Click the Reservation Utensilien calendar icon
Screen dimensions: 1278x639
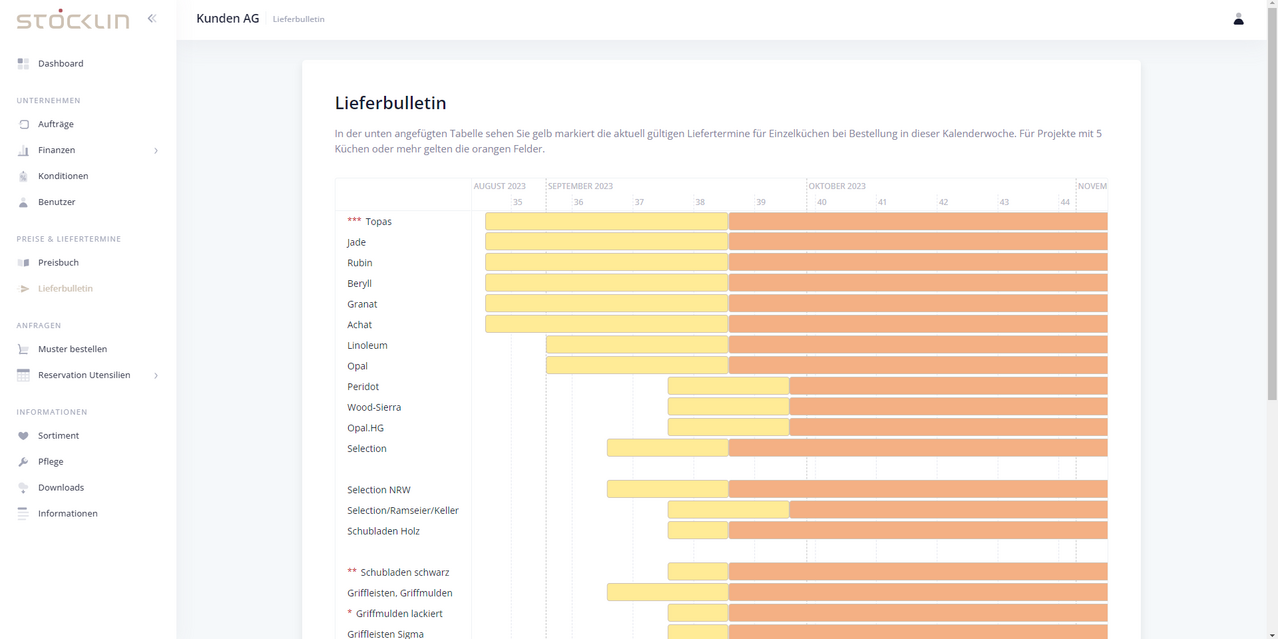click(x=23, y=375)
